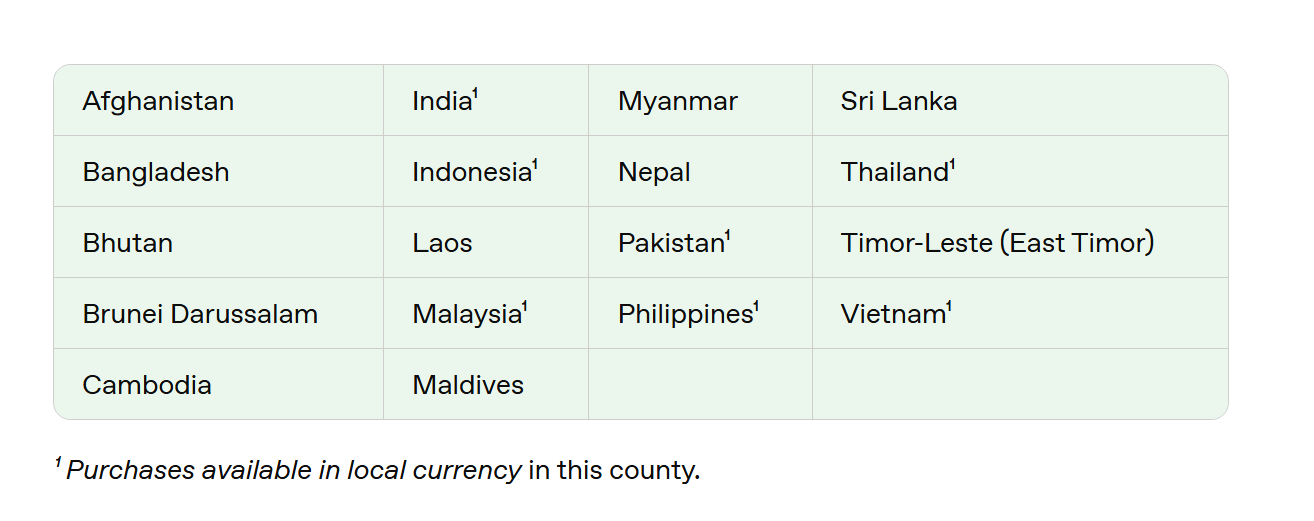Screen dimensions: 1314x521
Task: Click the Nepal entry
Action: 654,172
